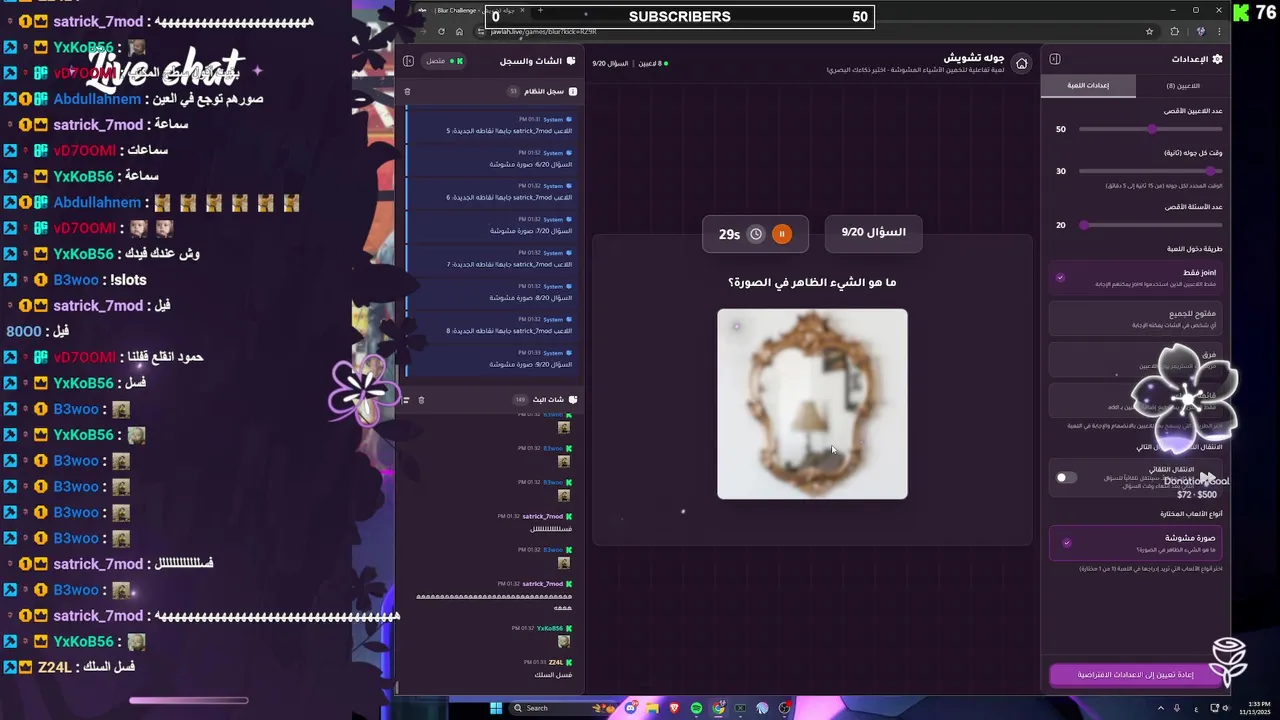
Task: Open File Explorer from the taskbar
Action: 653,708
